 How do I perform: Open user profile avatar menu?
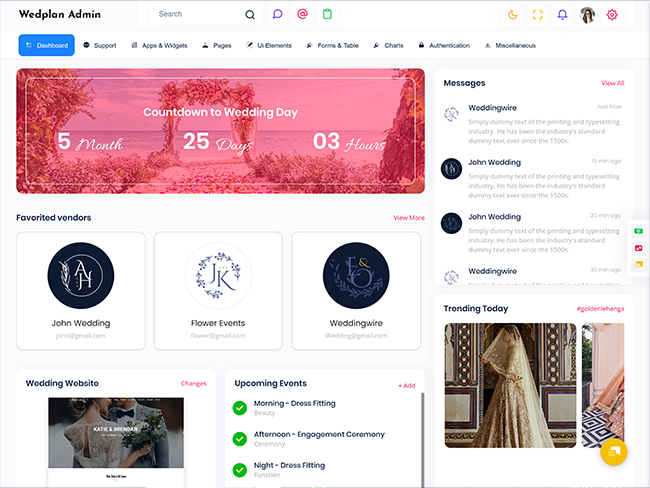[587, 15]
